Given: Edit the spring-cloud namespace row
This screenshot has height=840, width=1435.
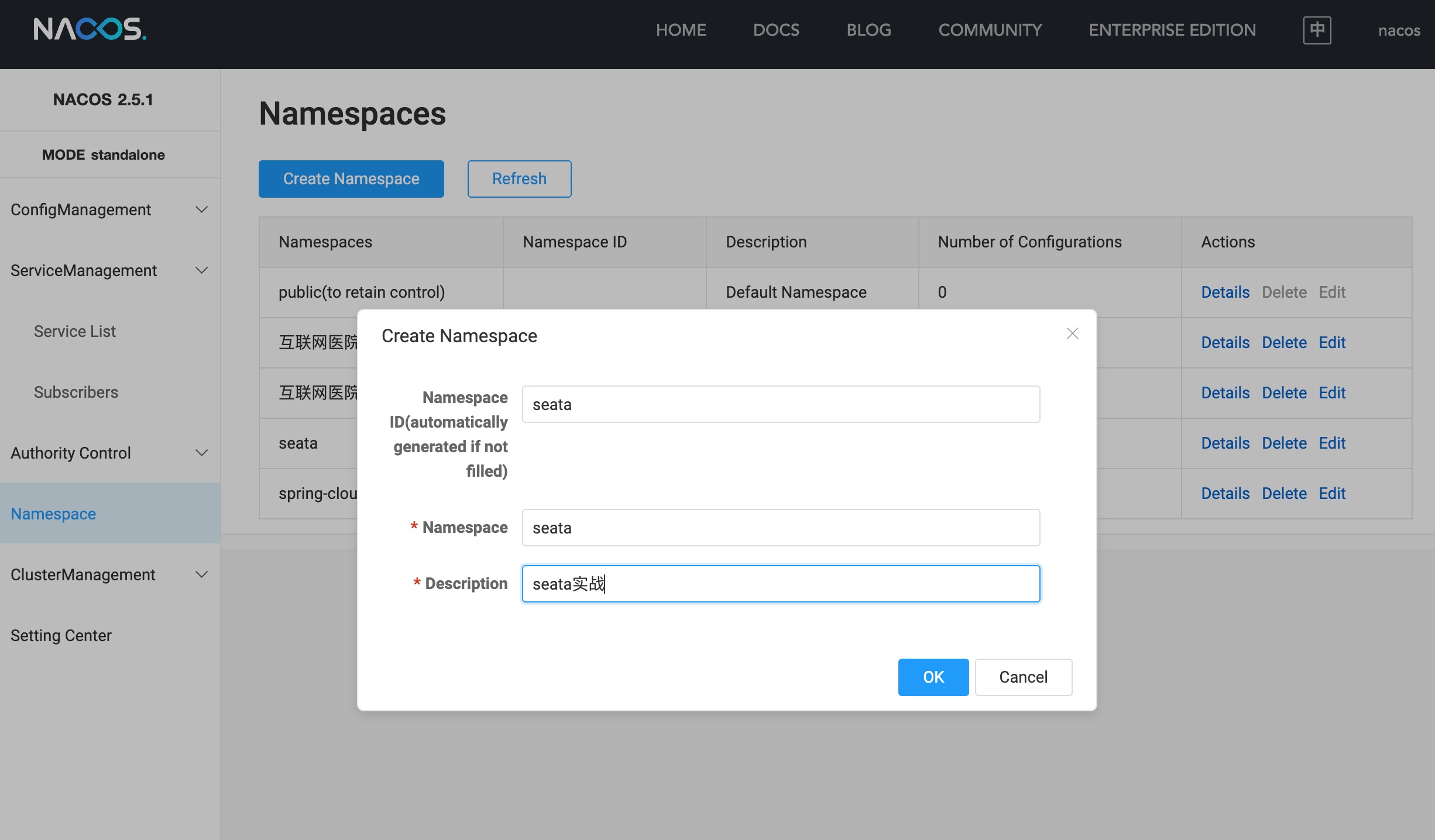Looking at the screenshot, I should tap(1332, 493).
